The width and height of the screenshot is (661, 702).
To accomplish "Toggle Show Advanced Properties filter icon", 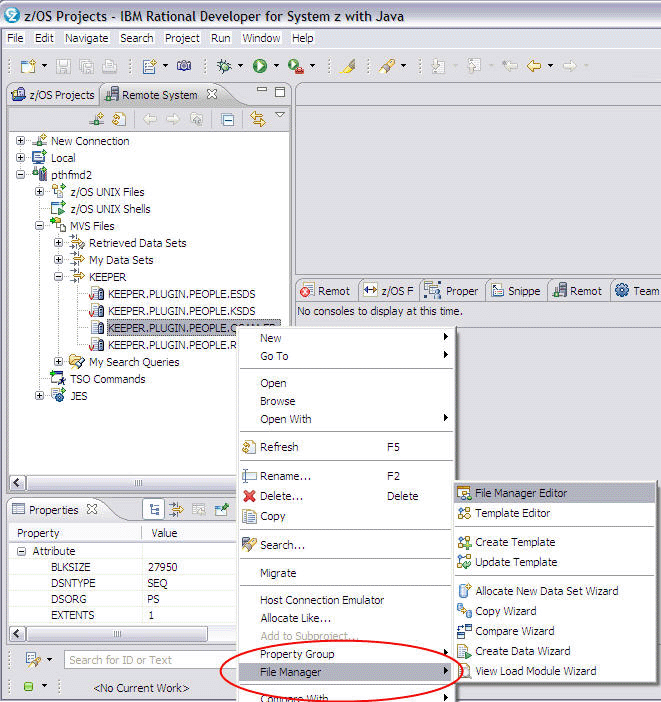I will [176, 510].
